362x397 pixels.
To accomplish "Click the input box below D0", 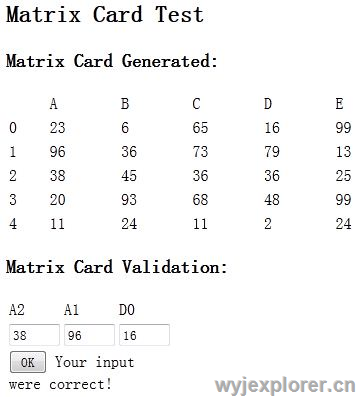I will point(144,335).
